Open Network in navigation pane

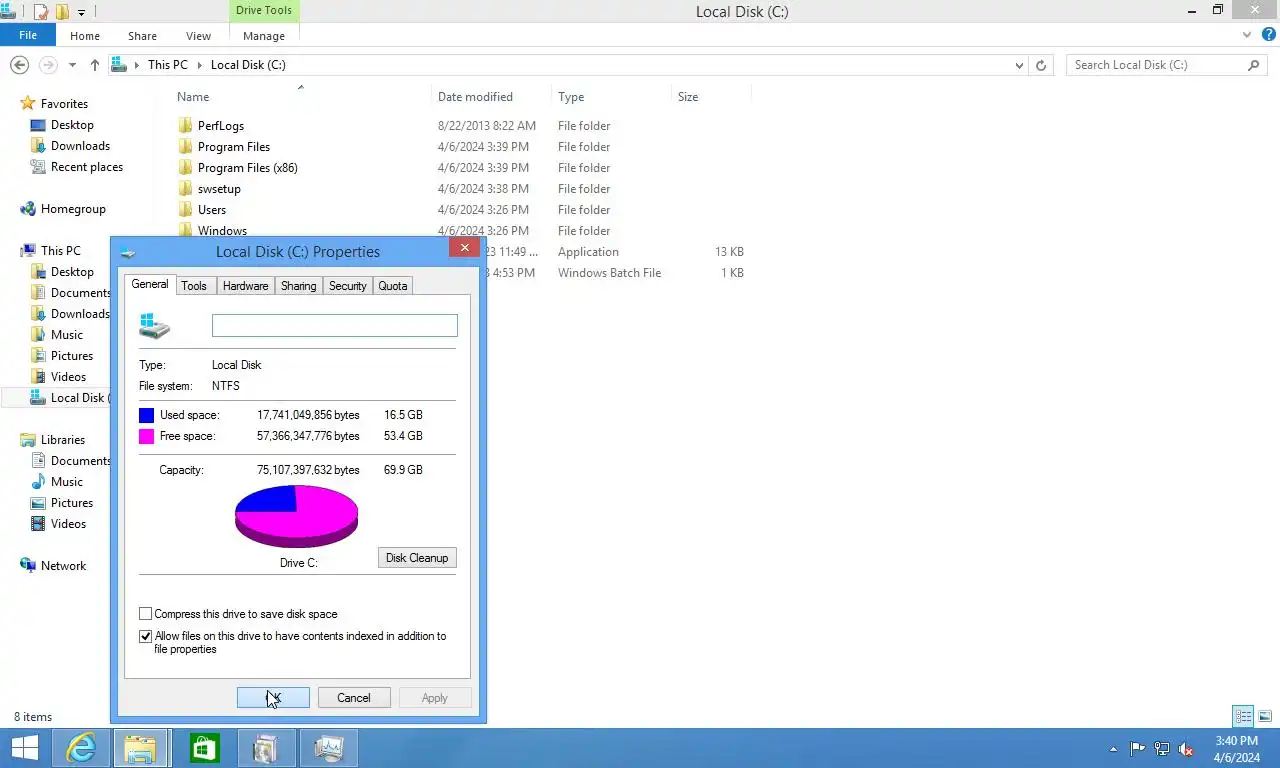pos(63,566)
